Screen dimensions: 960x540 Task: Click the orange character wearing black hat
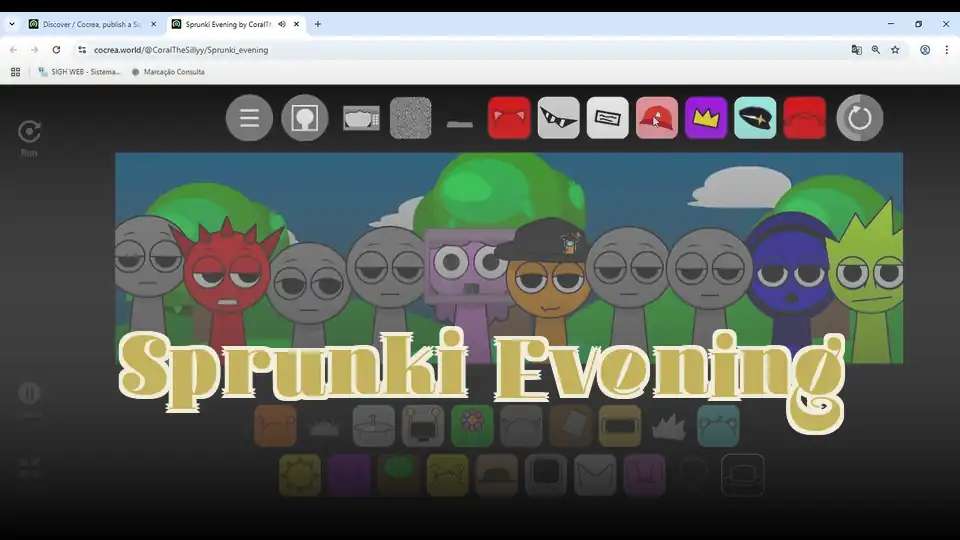coord(547,276)
